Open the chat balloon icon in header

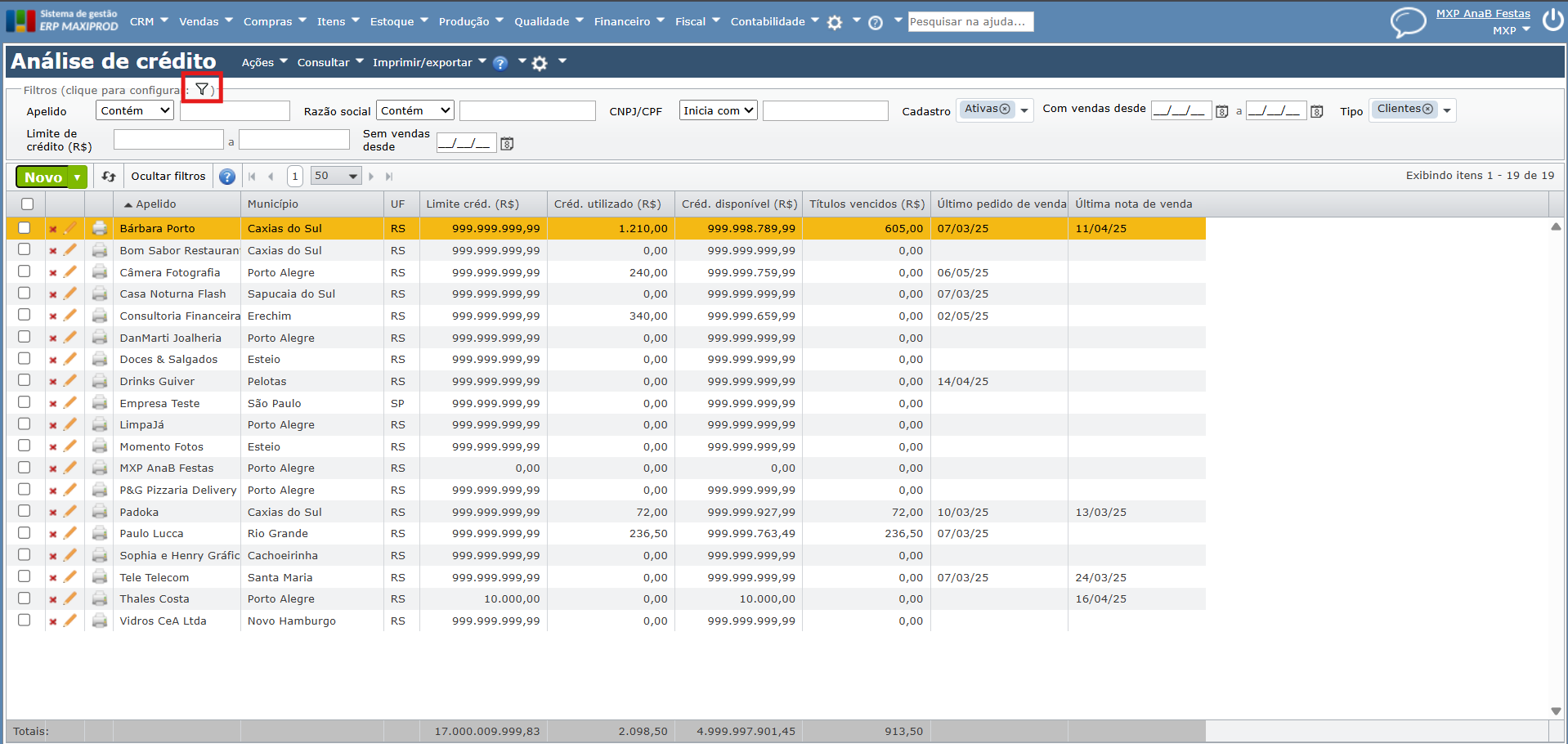(1408, 22)
